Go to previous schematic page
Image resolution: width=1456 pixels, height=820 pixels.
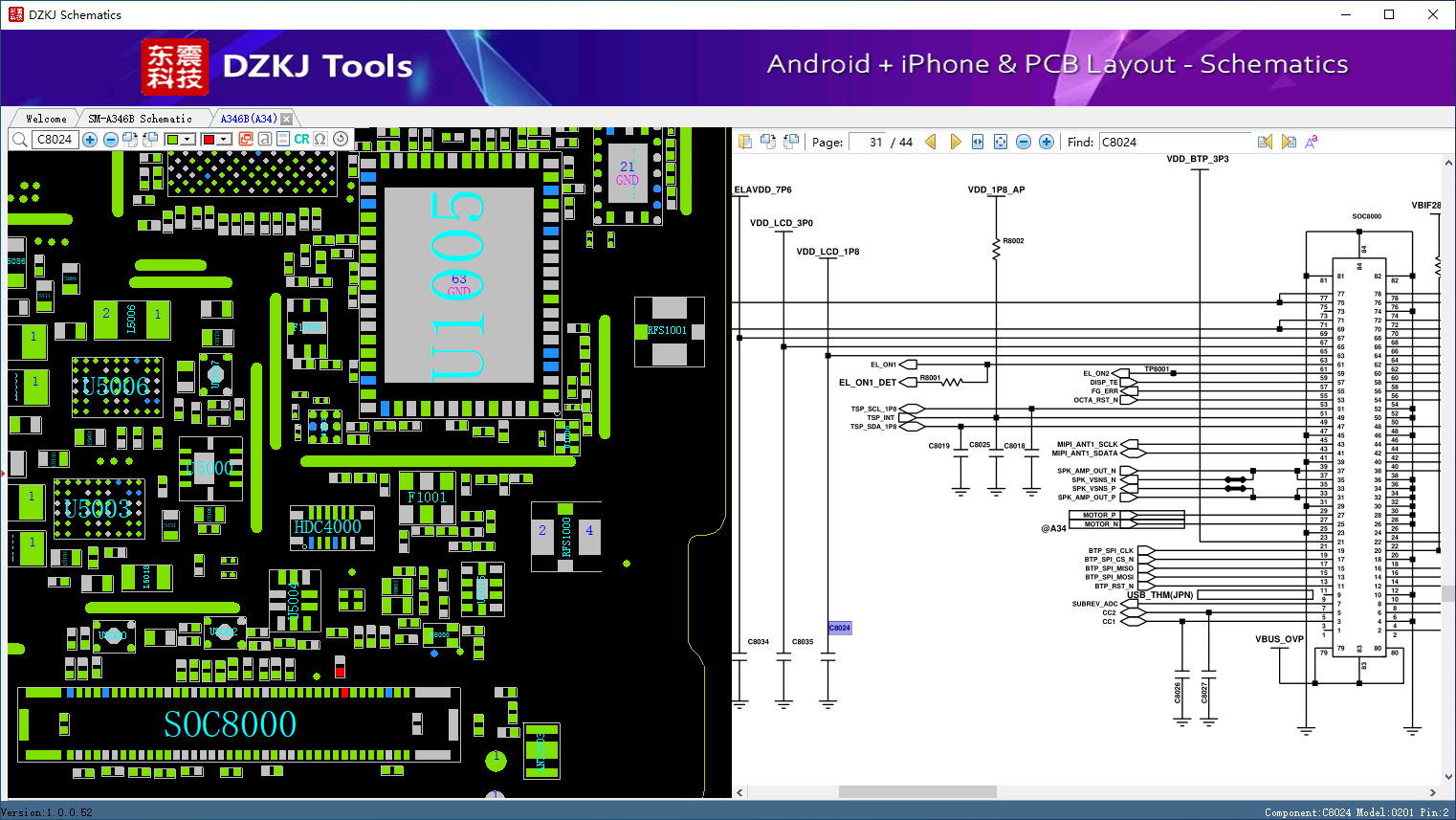pos(931,142)
